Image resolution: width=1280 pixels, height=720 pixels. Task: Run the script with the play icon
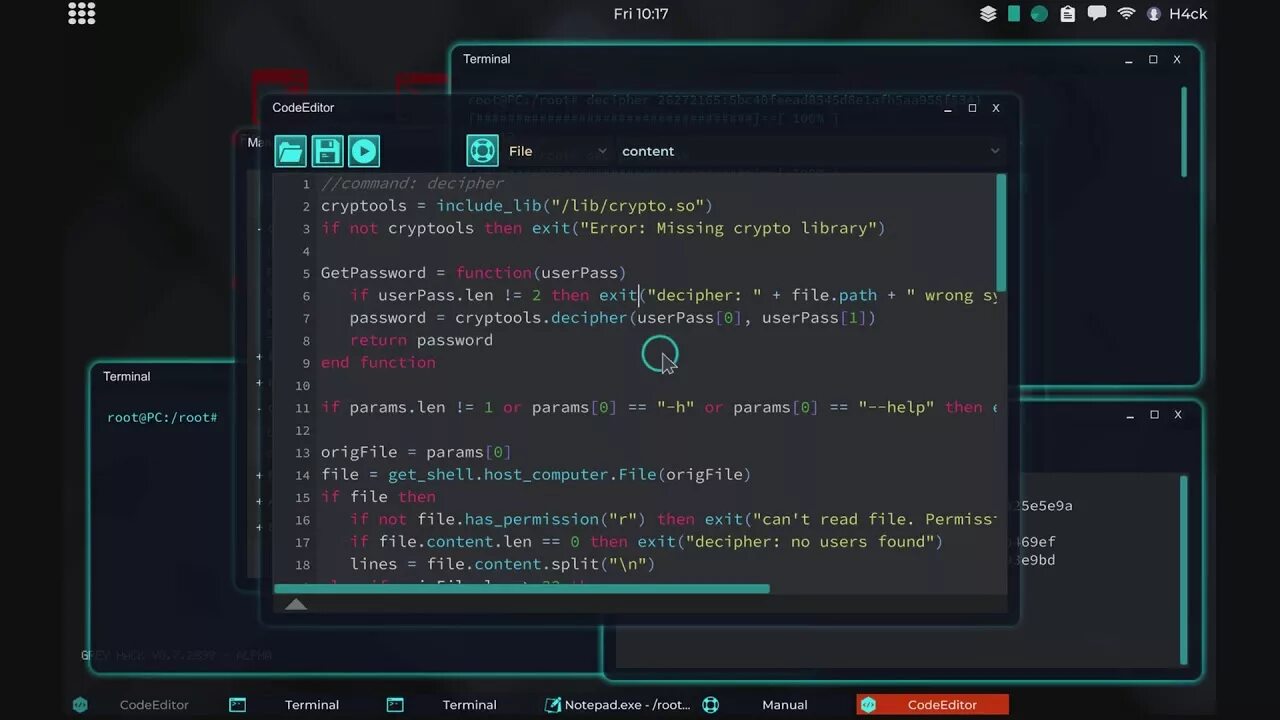click(x=364, y=151)
